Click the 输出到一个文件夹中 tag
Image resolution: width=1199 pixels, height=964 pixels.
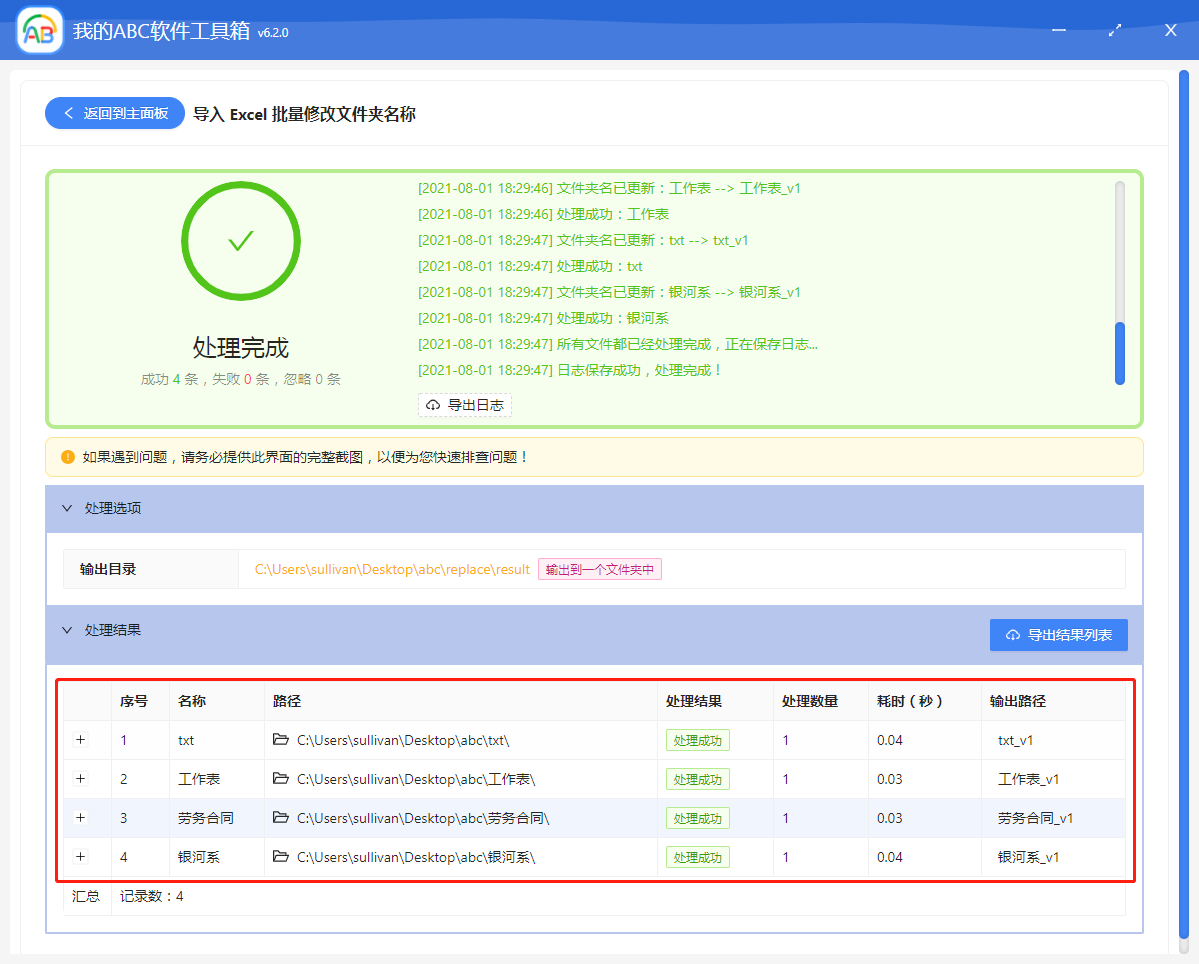point(600,568)
